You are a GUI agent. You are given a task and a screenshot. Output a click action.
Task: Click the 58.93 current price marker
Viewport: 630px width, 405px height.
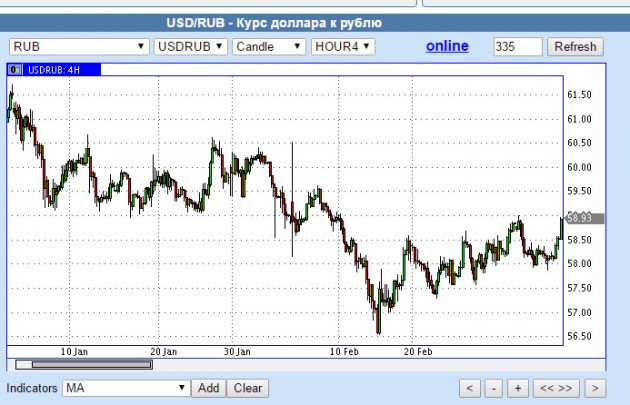[579, 217]
